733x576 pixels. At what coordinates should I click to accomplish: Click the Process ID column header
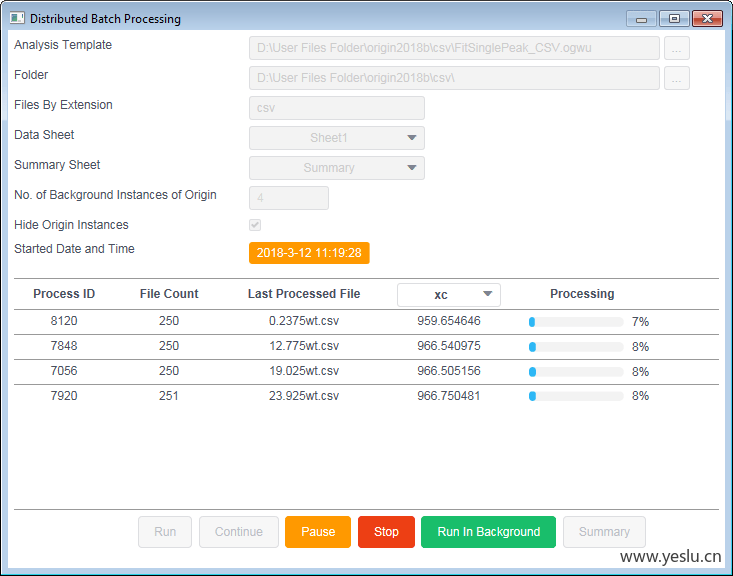(x=64, y=294)
